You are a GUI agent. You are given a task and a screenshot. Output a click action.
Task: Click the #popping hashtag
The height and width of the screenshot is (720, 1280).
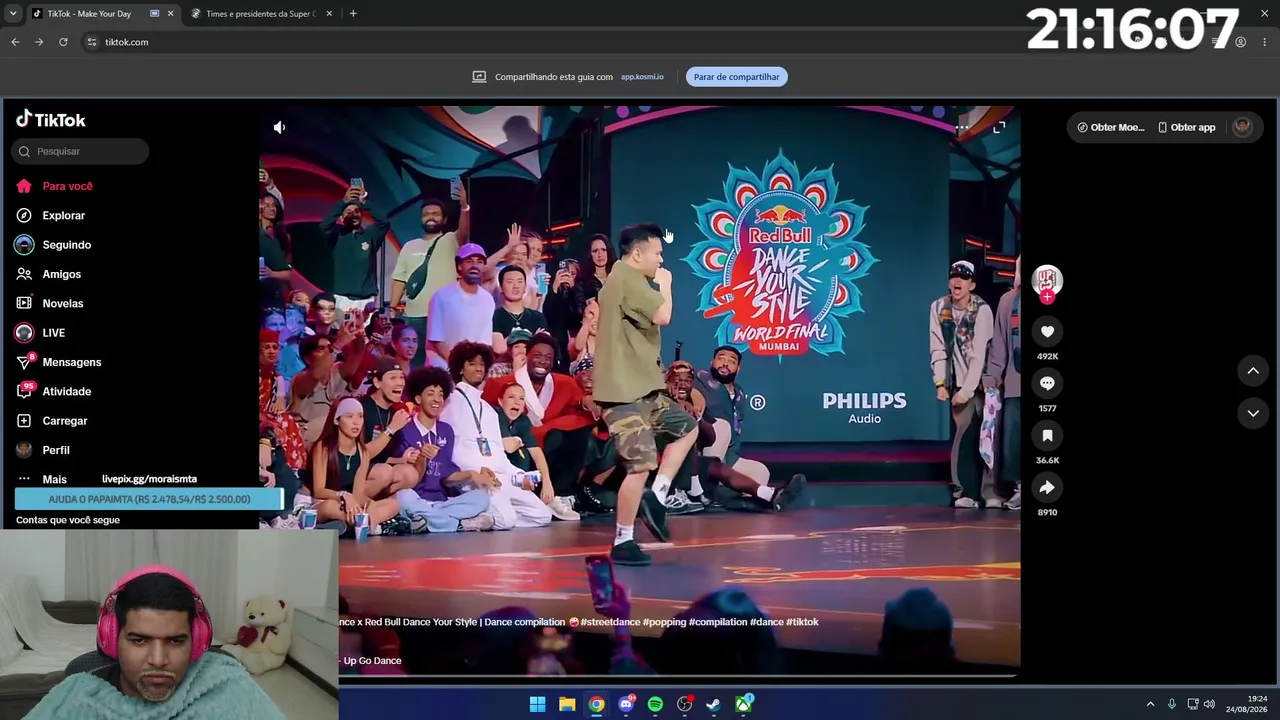click(664, 622)
